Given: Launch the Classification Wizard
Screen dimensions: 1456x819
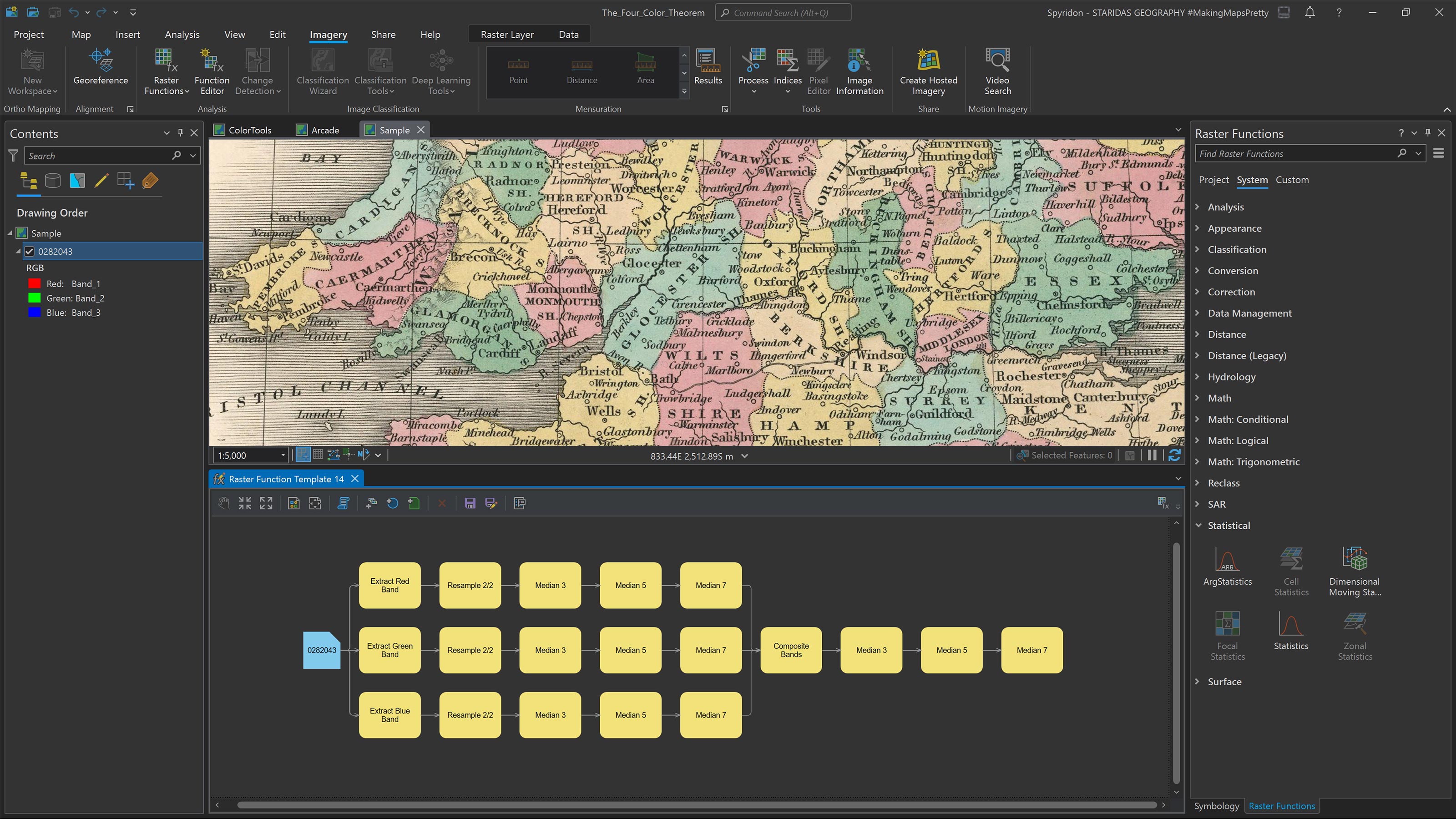Looking at the screenshot, I should click(322, 69).
